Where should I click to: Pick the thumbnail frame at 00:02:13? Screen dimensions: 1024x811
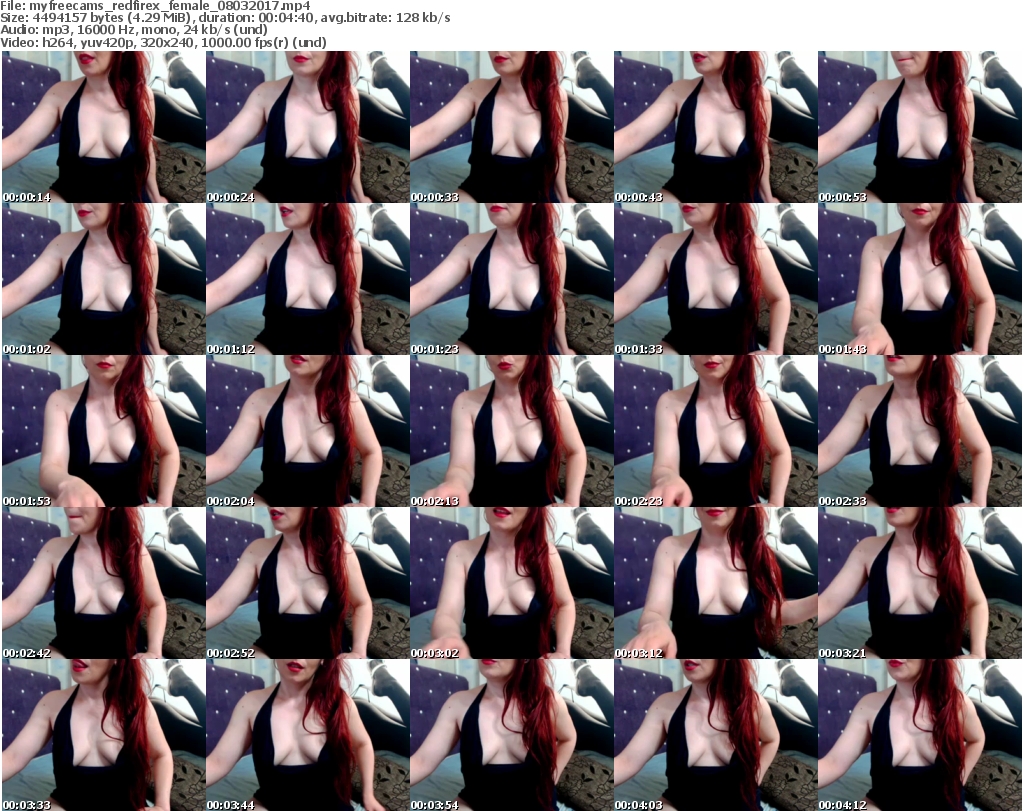point(511,431)
